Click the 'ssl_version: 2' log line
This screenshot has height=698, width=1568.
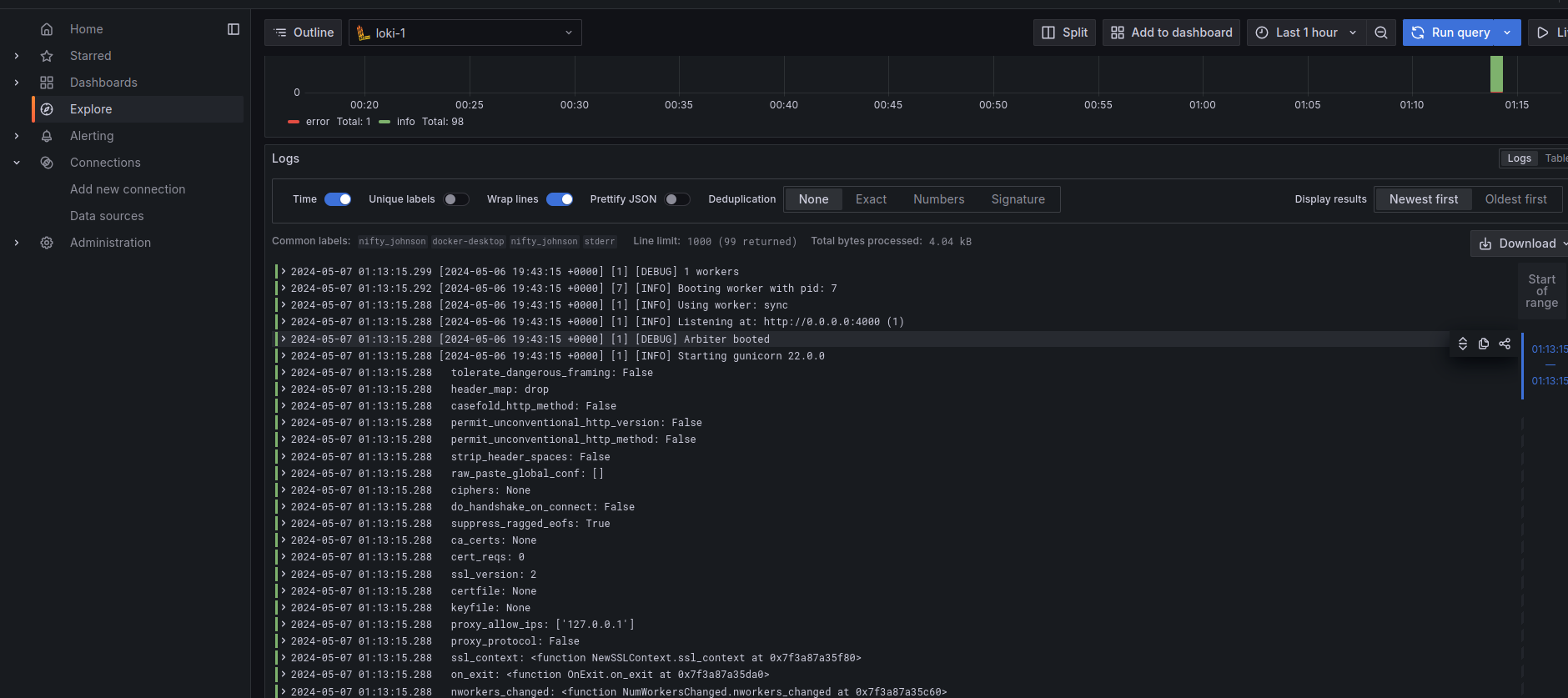(x=494, y=575)
